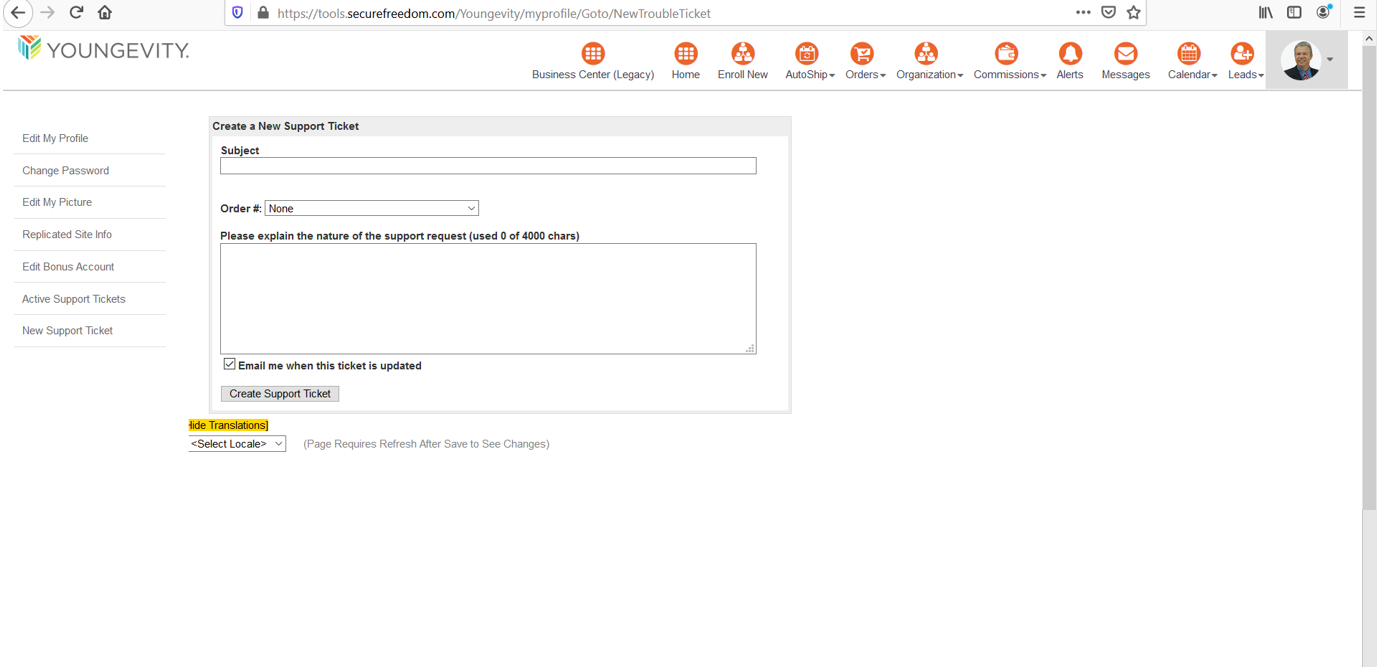Go to Home icon in navigation

pyautogui.click(x=685, y=54)
